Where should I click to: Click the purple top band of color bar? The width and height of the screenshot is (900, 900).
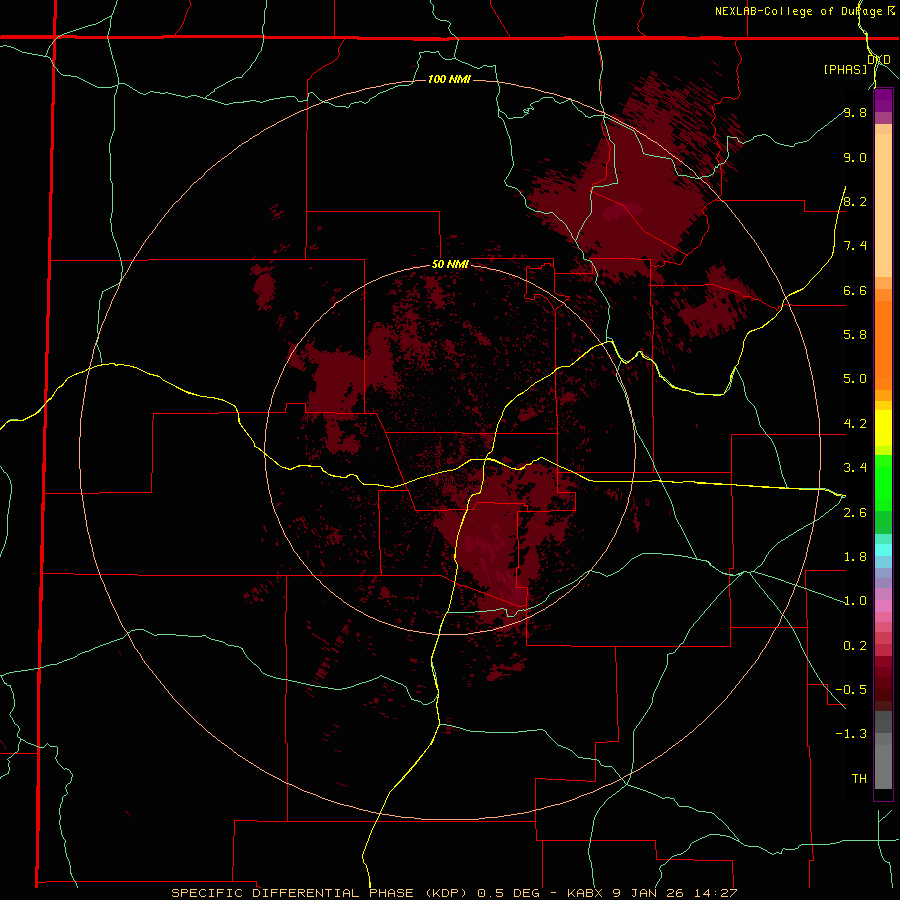coord(883,100)
